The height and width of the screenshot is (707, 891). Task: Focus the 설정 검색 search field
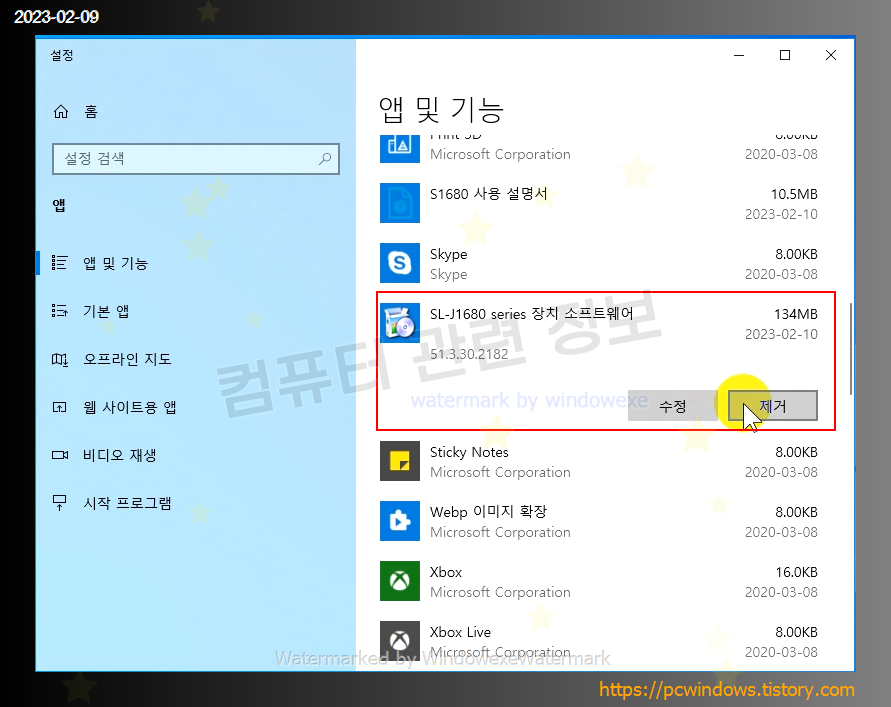[x=195, y=159]
